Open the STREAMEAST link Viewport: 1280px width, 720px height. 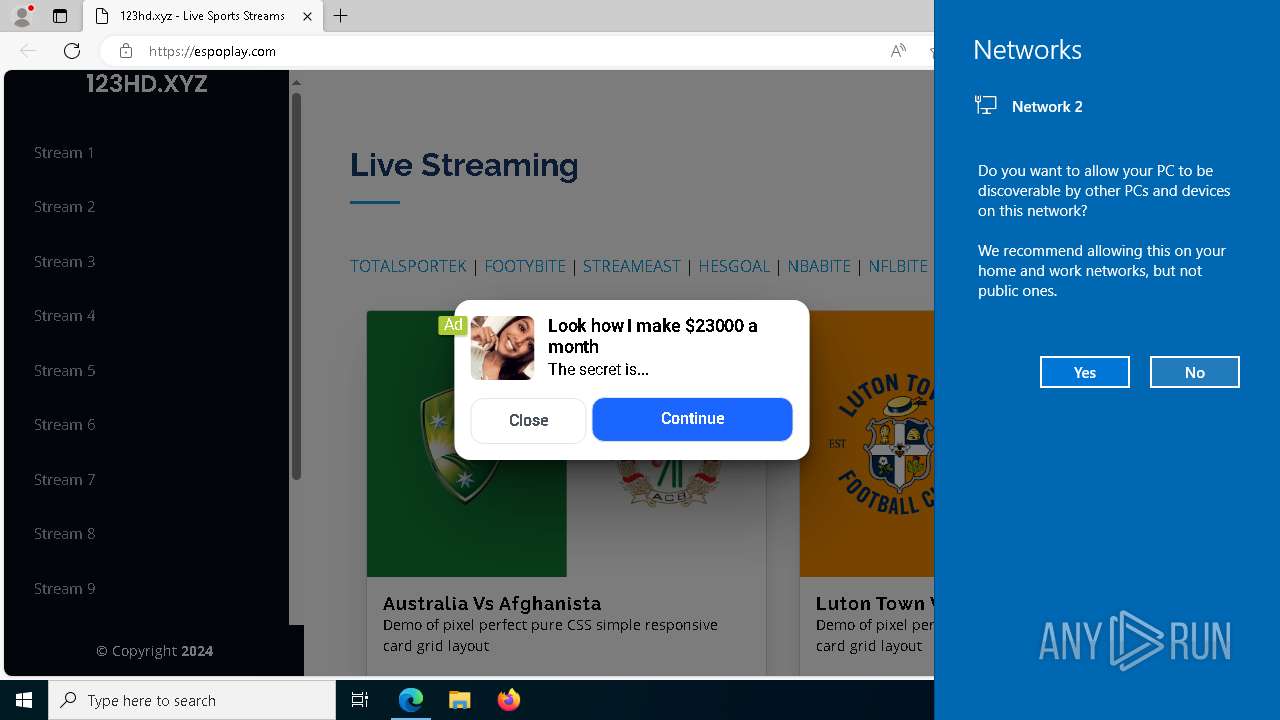pyautogui.click(x=632, y=266)
